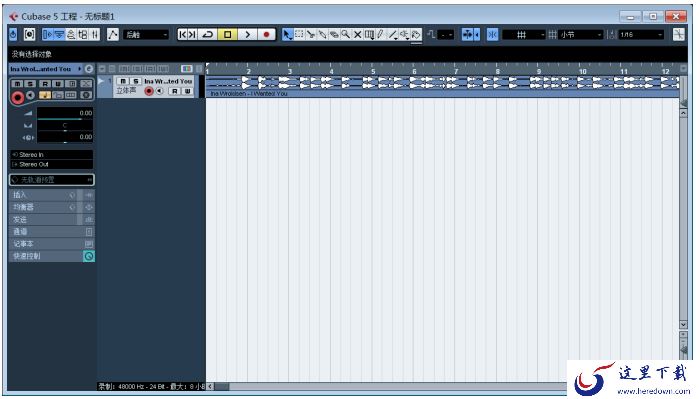Open the 1/16 quantize dropdown
700x399 pixels.
(x=641, y=34)
